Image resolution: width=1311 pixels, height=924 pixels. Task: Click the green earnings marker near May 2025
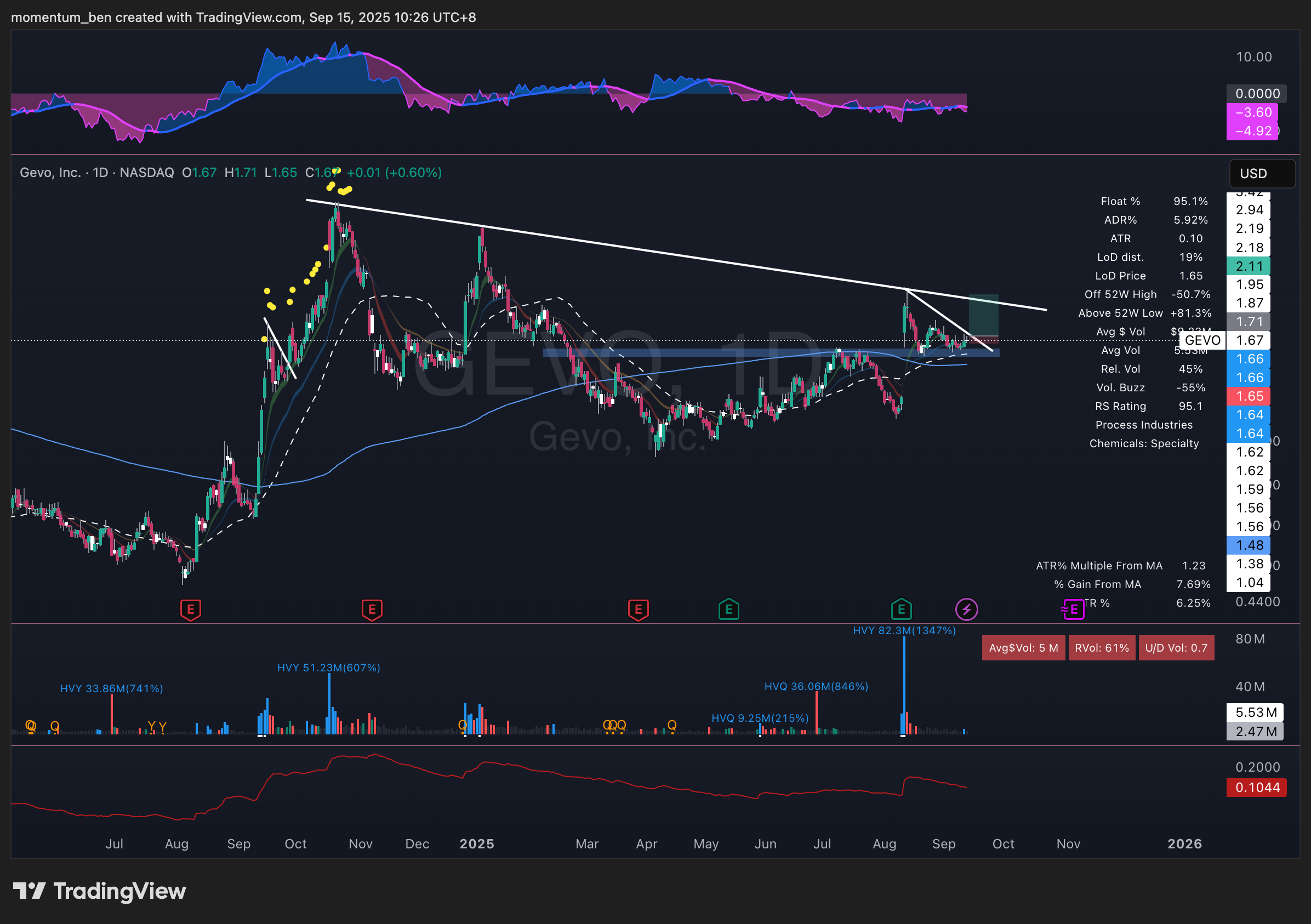[x=728, y=609]
